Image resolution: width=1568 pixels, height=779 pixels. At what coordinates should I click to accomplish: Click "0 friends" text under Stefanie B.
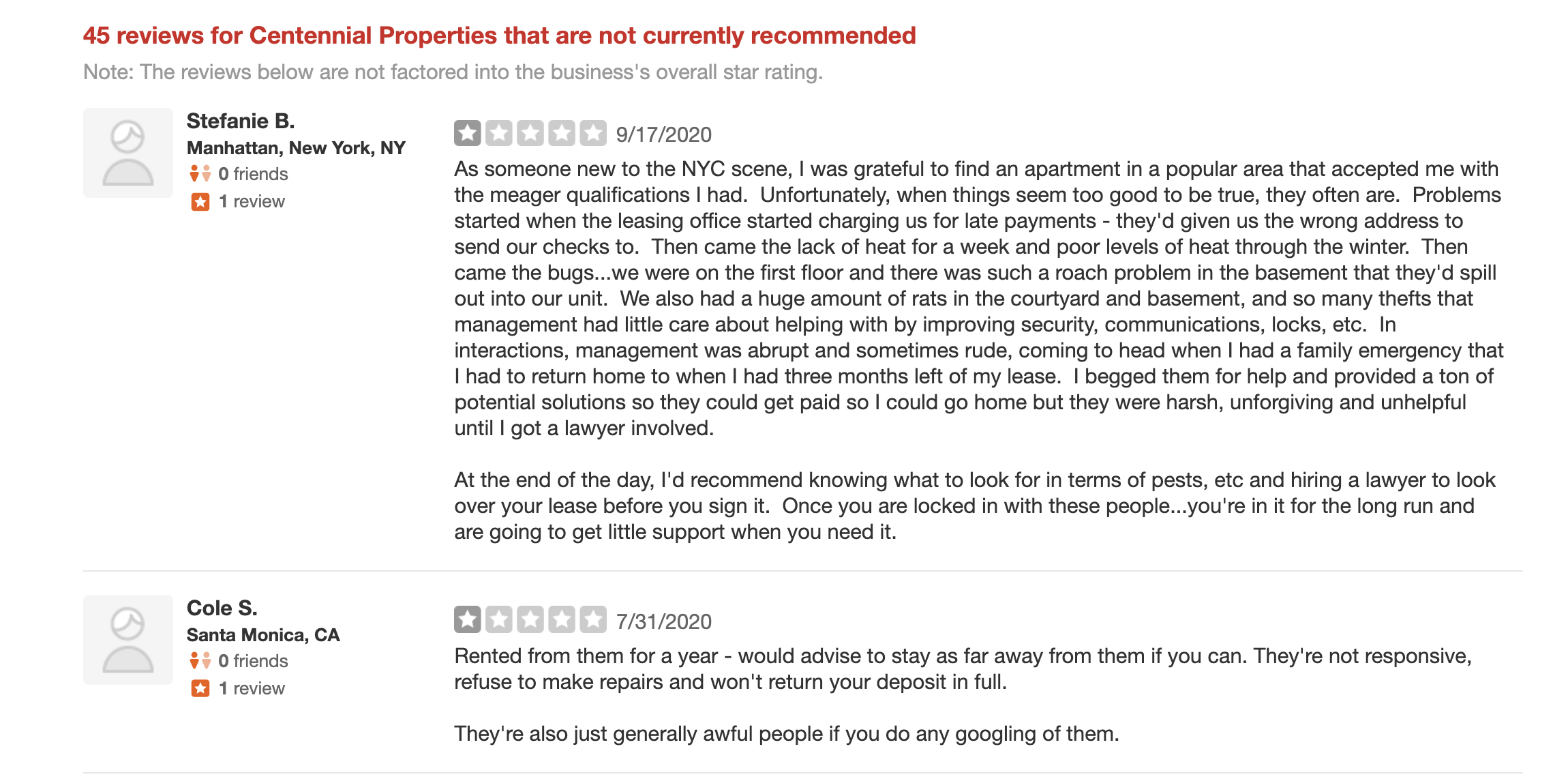coord(253,174)
